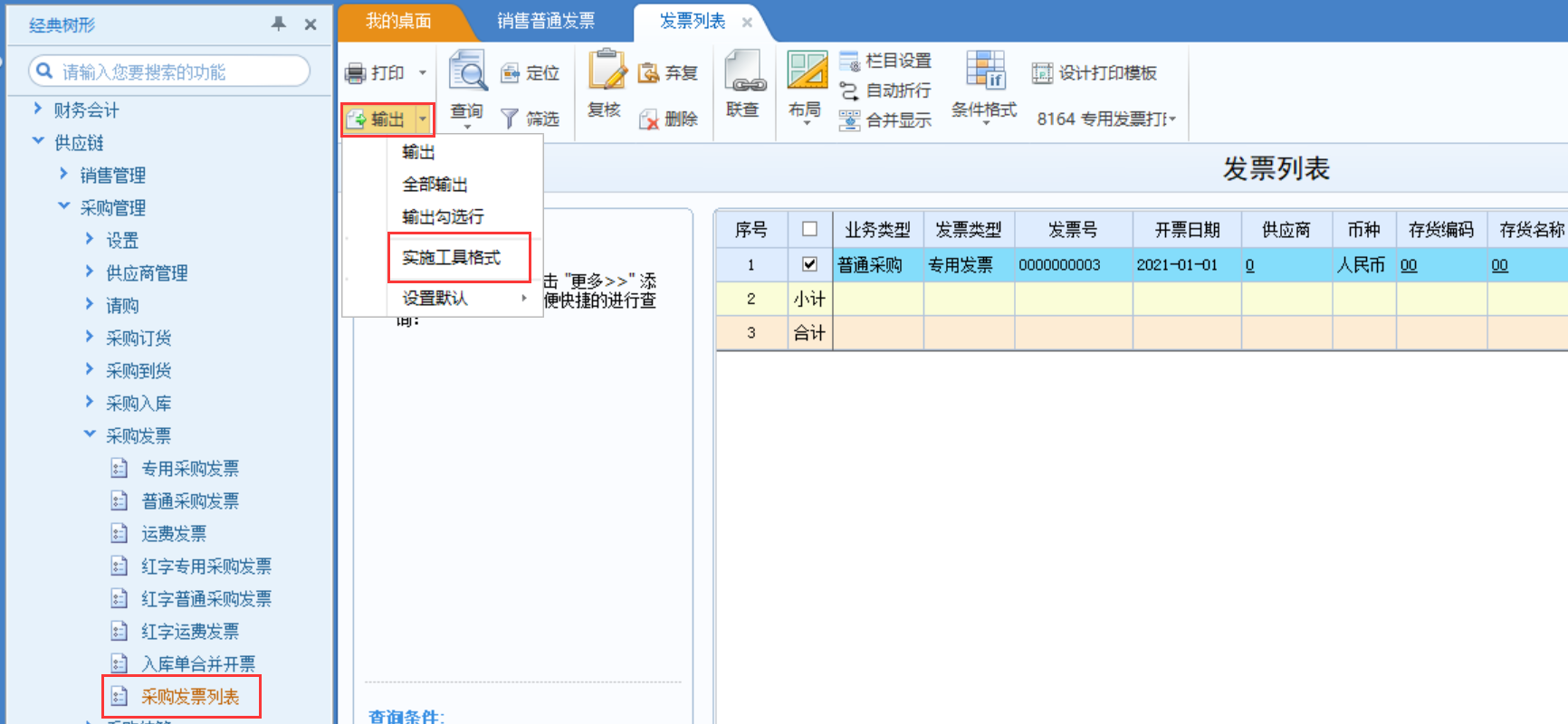Click the search magnifier icon in sidebar
The width and height of the screenshot is (1568, 724).
point(44,71)
